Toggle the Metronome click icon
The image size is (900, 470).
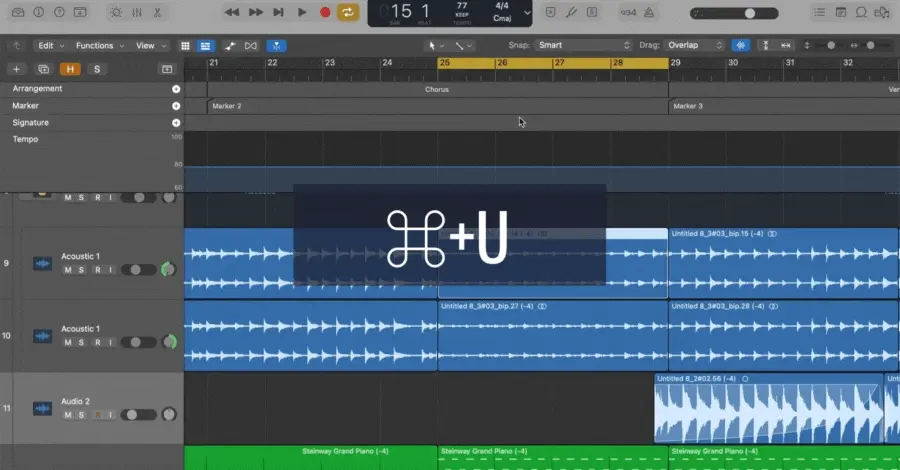[649, 12]
